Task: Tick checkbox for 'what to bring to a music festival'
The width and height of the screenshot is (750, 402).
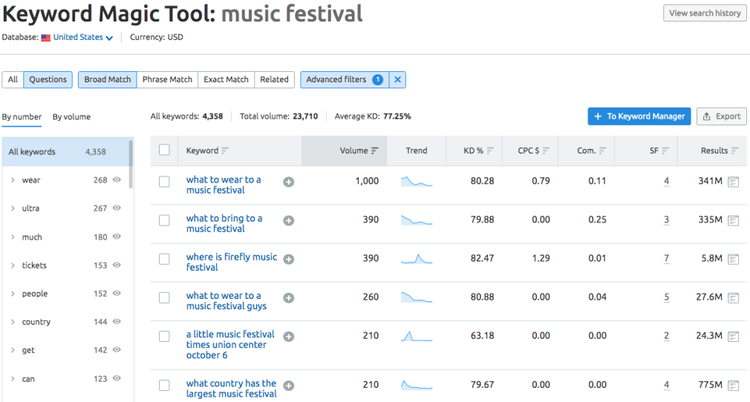Action: point(164,220)
